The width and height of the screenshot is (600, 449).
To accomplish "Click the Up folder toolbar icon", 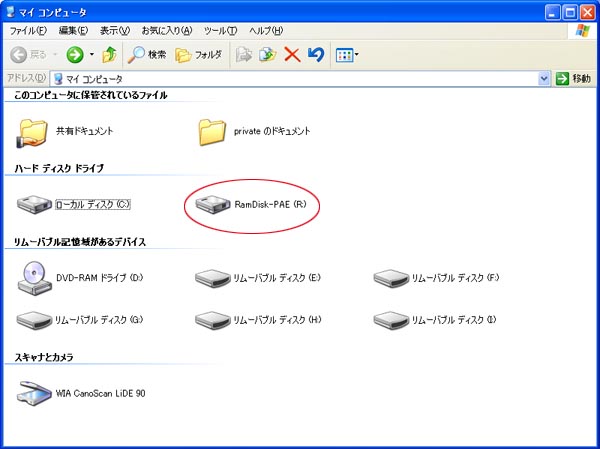I will pos(109,54).
